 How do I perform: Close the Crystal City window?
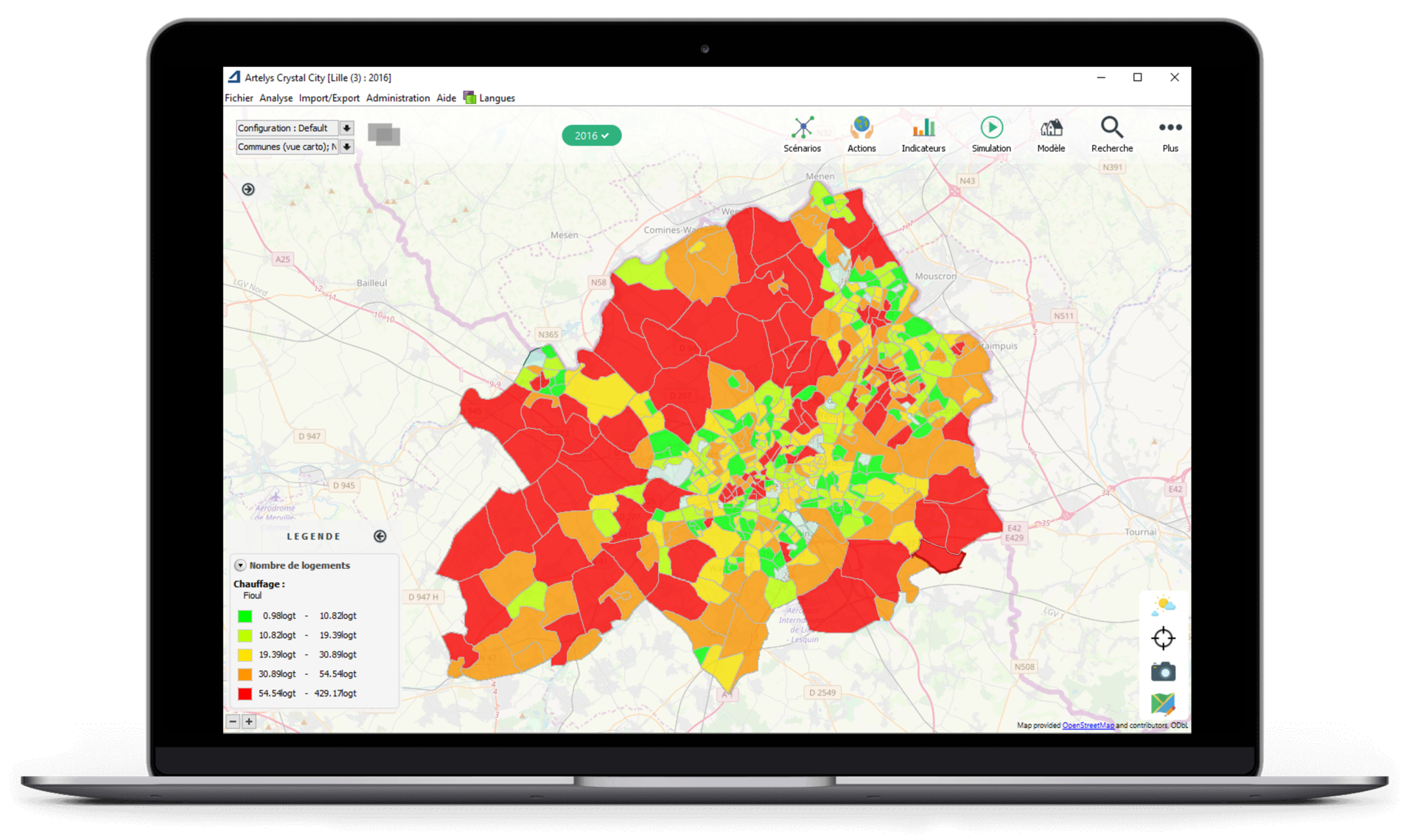[x=1175, y=77]
